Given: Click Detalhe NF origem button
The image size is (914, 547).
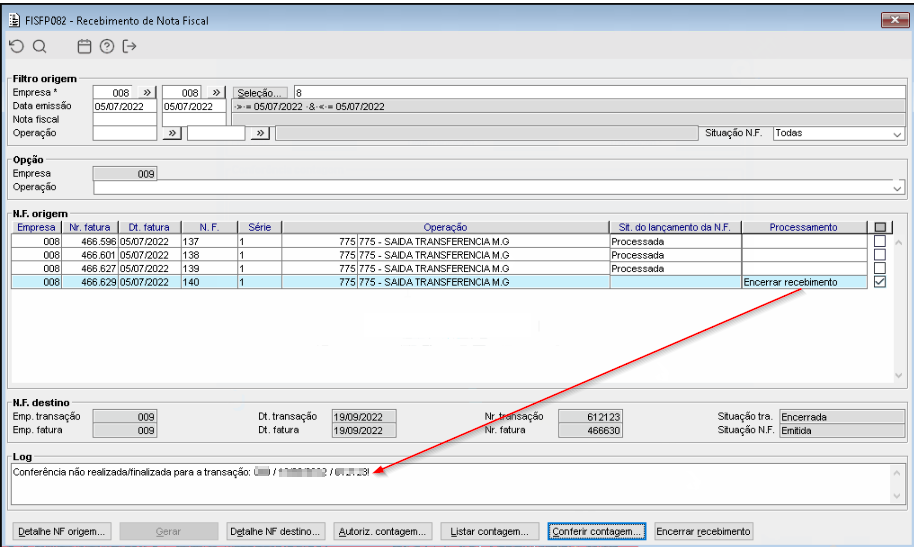Looking at the screenshot, I should click(61, 531).
